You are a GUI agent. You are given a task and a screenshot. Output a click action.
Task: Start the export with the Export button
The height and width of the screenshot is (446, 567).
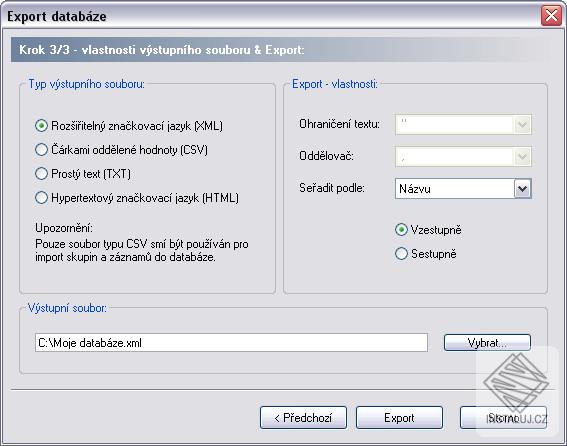(399, 417)
